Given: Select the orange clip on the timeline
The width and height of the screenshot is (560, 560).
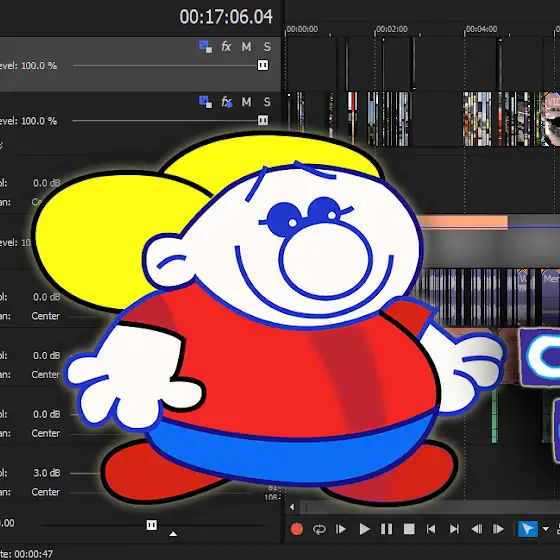Looking at the screenshot, I should [x=464, y=222].
